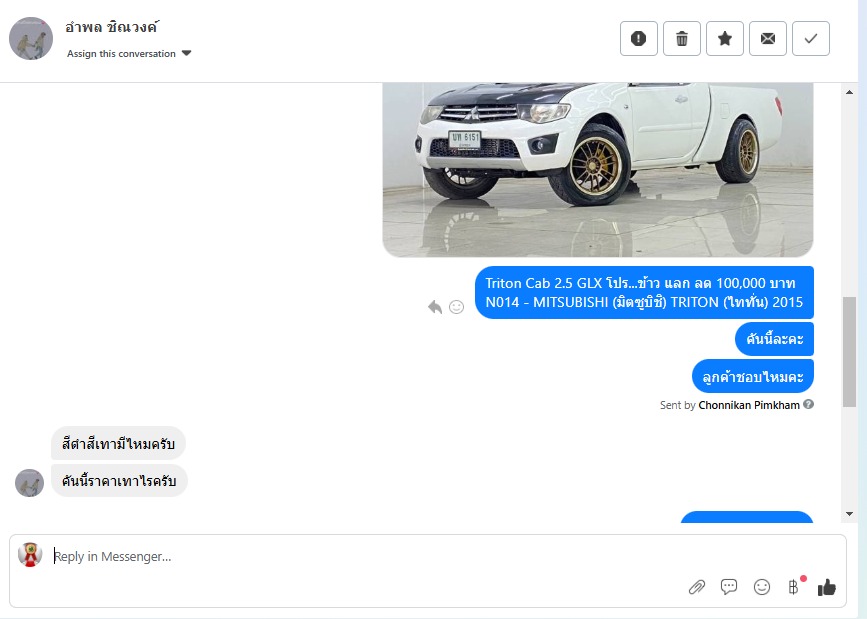Reply to the Triton Cab message using arrow icon

[x=435, y=307]
